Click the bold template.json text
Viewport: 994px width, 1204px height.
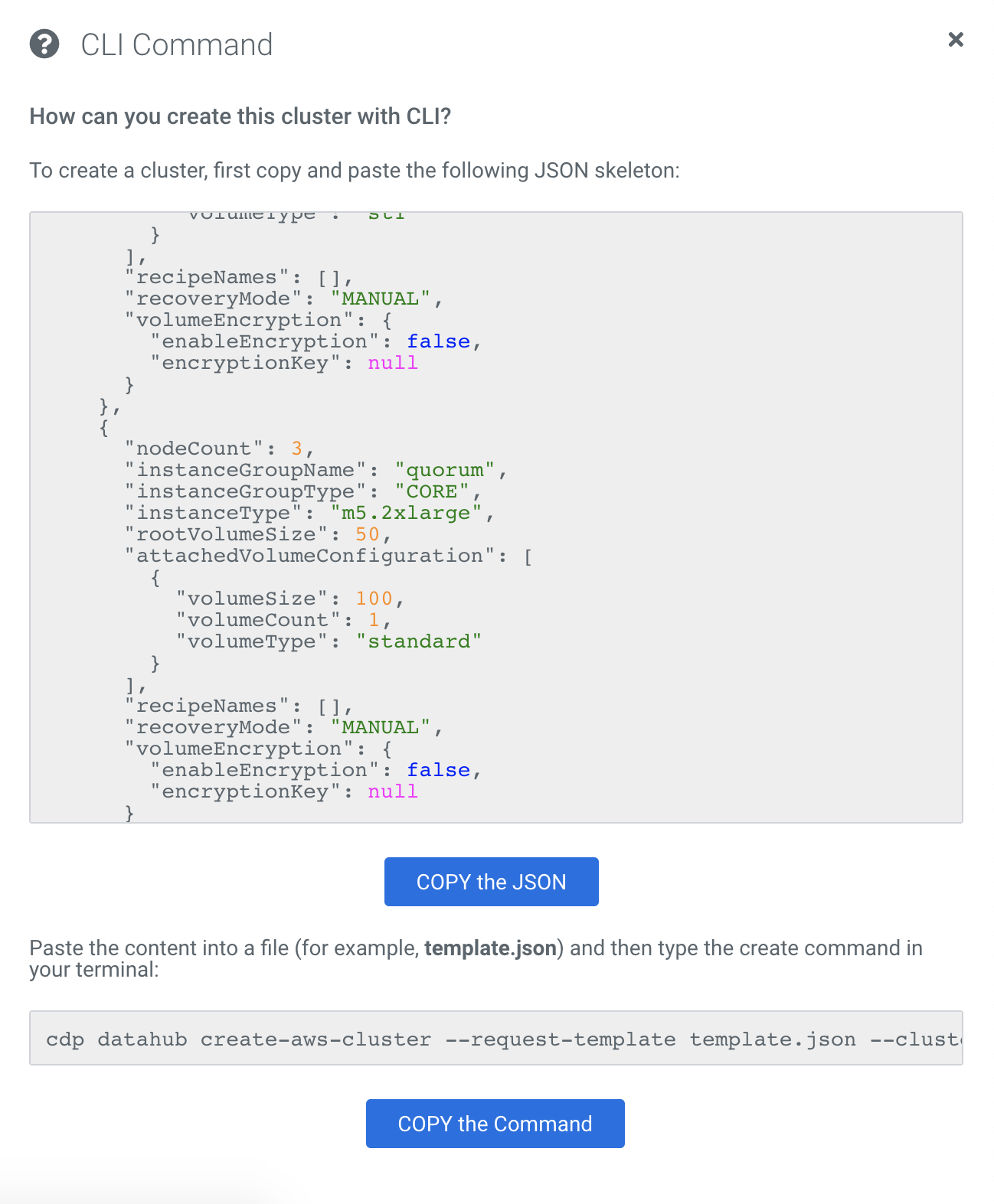(490, 948)
